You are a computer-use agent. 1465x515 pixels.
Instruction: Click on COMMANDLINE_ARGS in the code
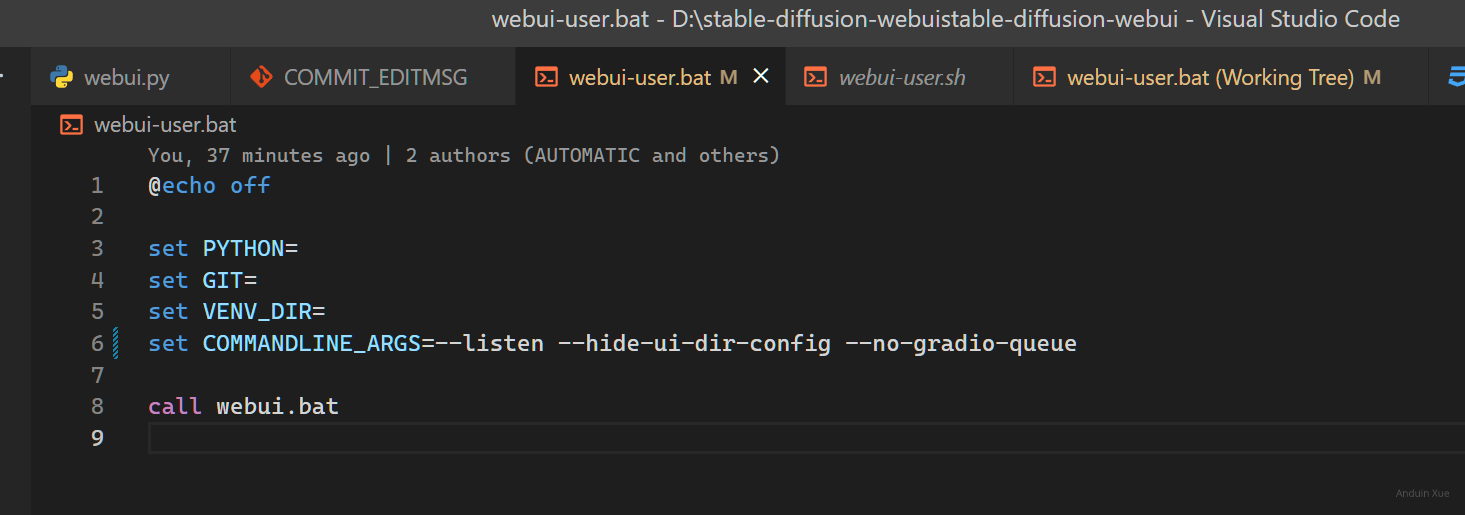[x=311, y=344]
